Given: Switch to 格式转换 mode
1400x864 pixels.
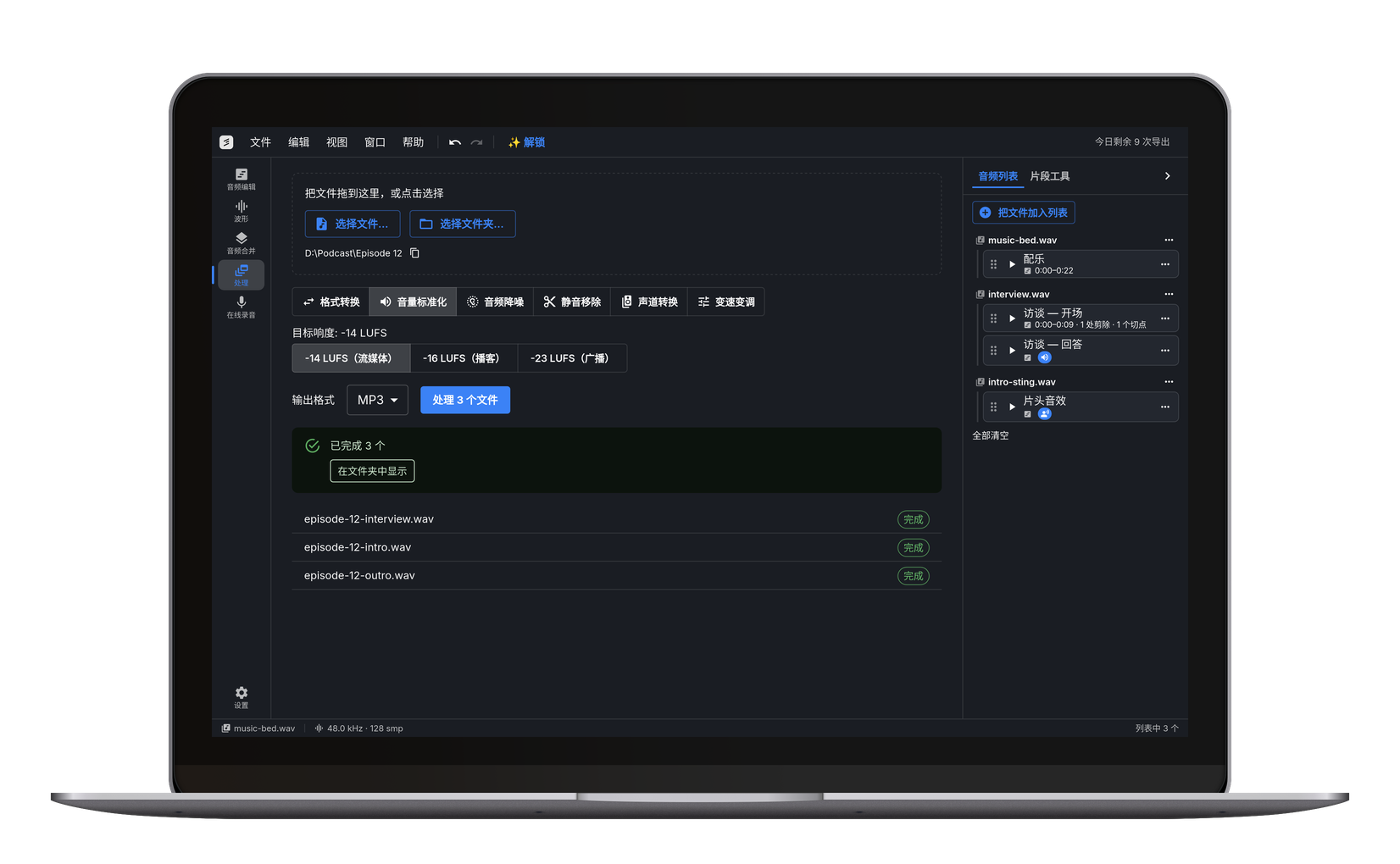Looking at the screenshot, I should (x=331, y=302).
